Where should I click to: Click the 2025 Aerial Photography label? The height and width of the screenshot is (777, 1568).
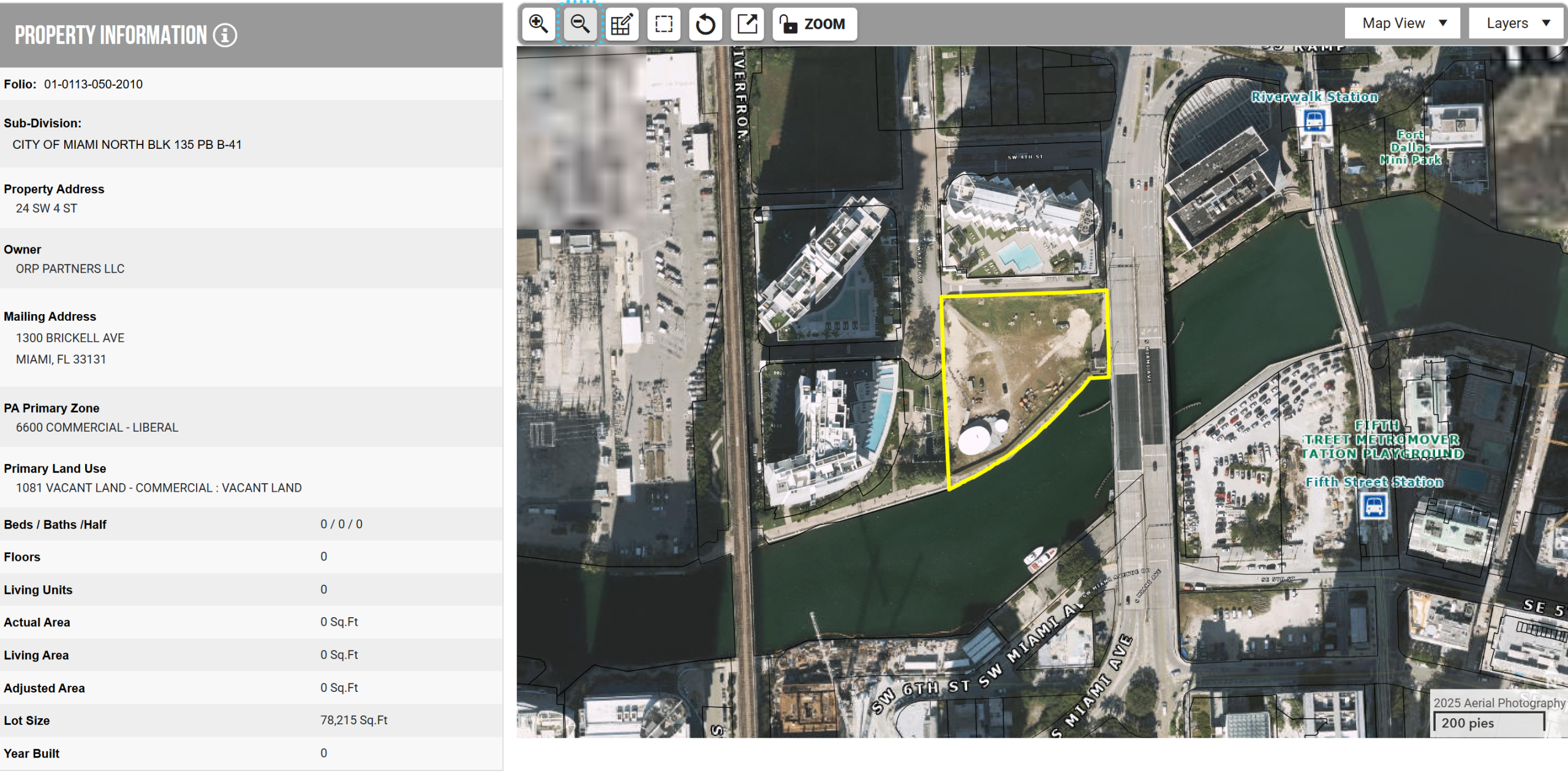click(x=1498, y=703)
